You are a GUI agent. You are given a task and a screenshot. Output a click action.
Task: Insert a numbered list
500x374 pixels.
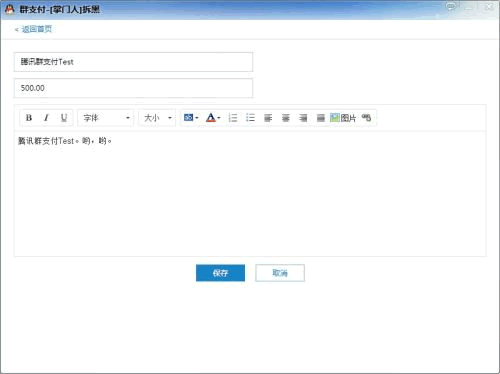(233, 118)
